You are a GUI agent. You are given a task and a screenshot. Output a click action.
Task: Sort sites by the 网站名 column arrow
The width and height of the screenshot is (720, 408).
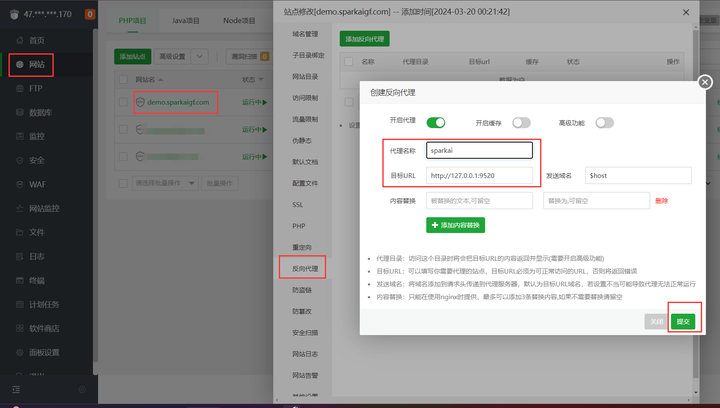[162, 79]
